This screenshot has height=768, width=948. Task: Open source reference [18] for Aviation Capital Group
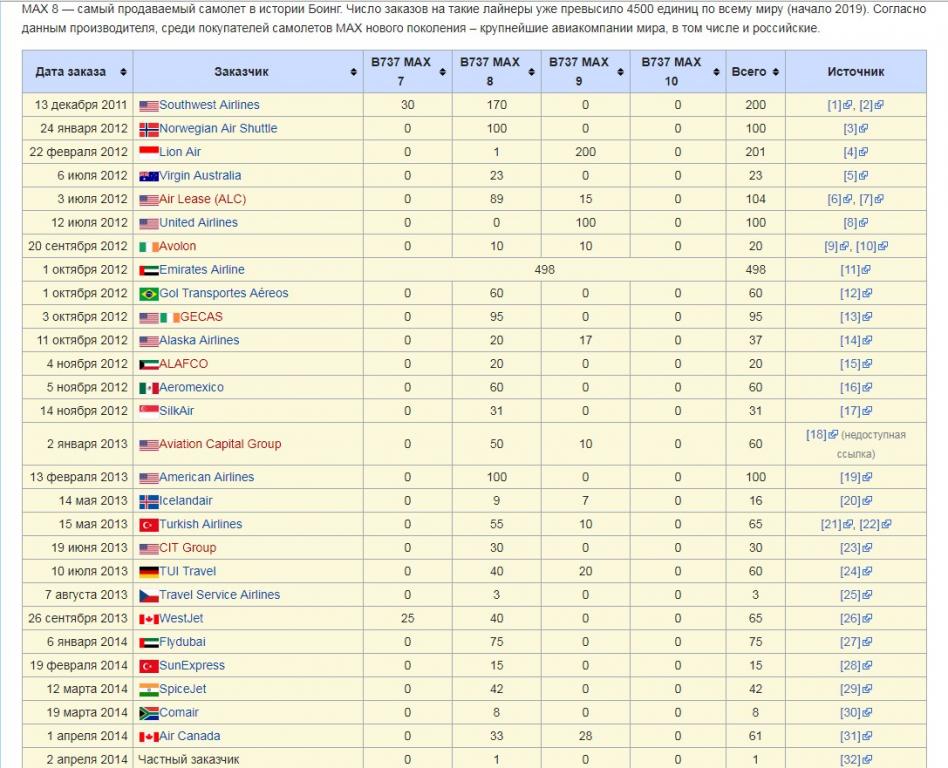[816, 435]
